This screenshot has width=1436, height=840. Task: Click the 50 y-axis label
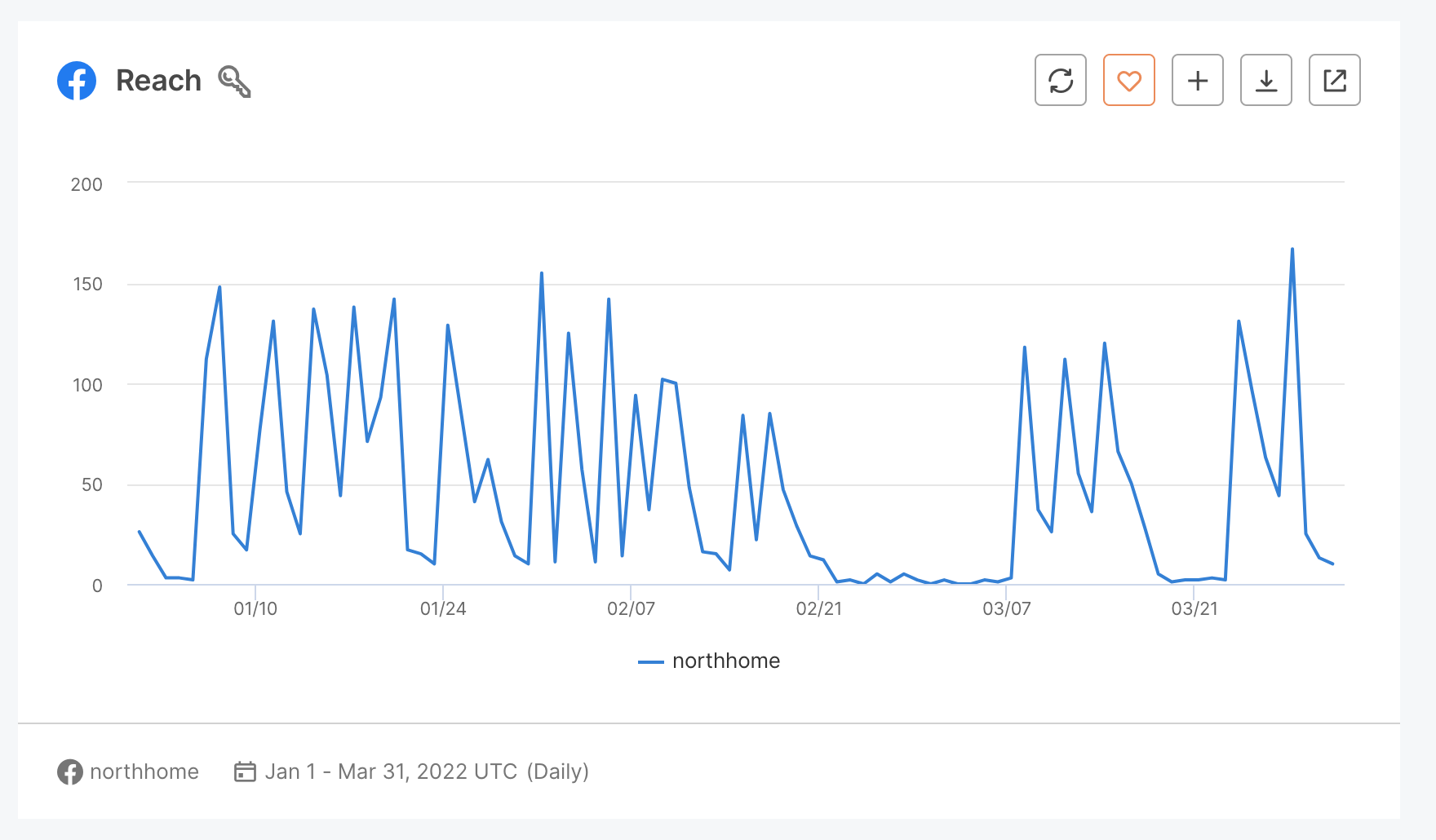(x=92, y=484)
